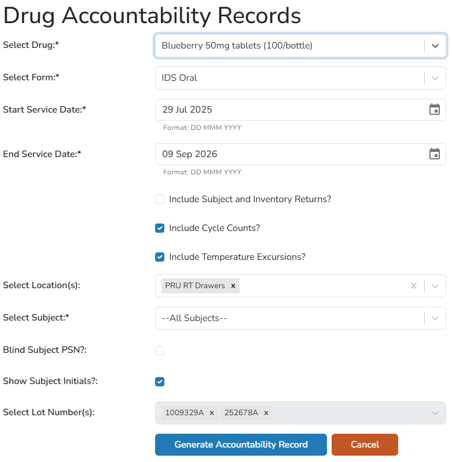Remove lot number 1009329A
The image size is (452, 462).
click(x=212, y=413)
